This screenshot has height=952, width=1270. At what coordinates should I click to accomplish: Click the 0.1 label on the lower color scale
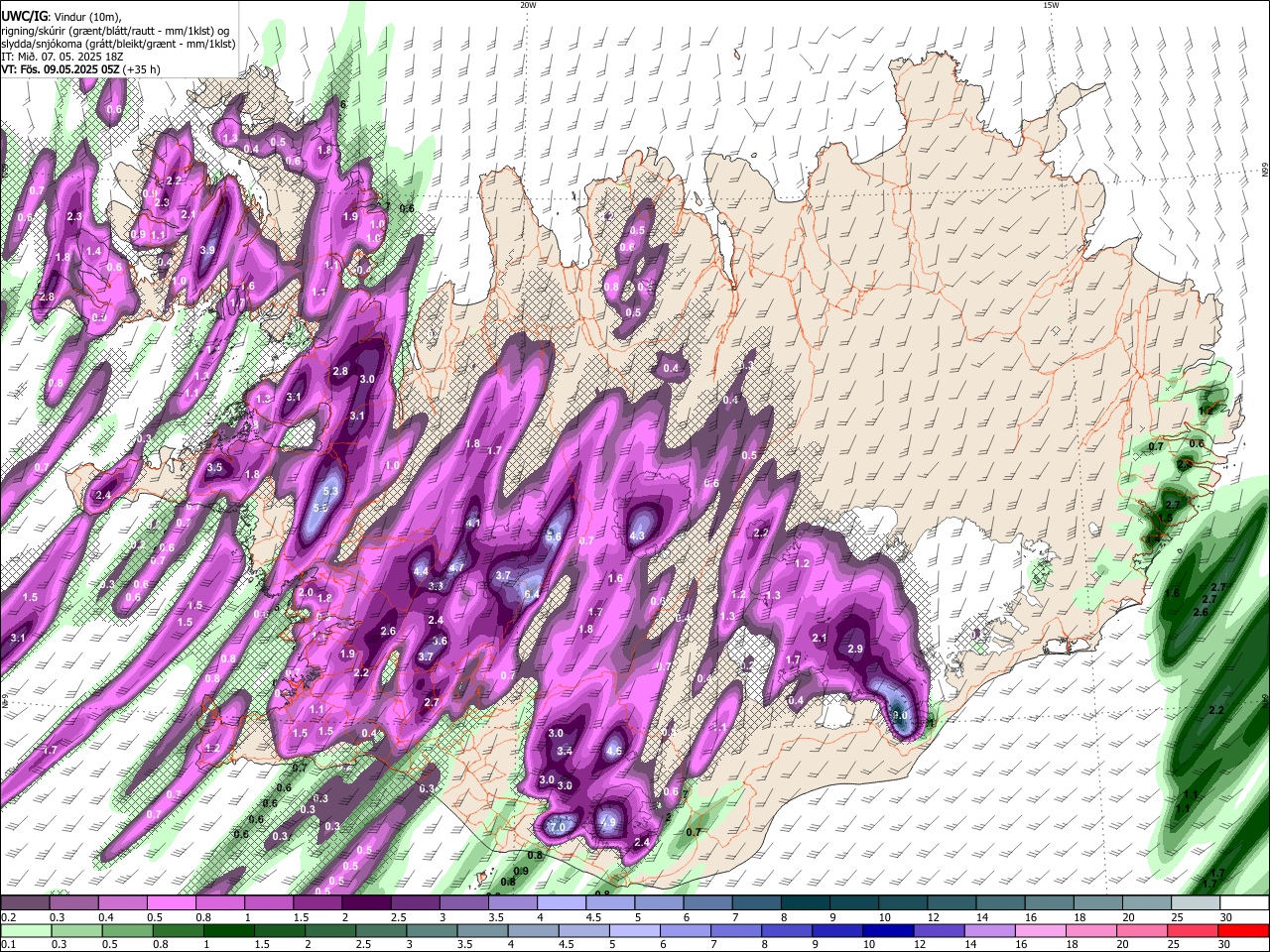coord(8,945)
